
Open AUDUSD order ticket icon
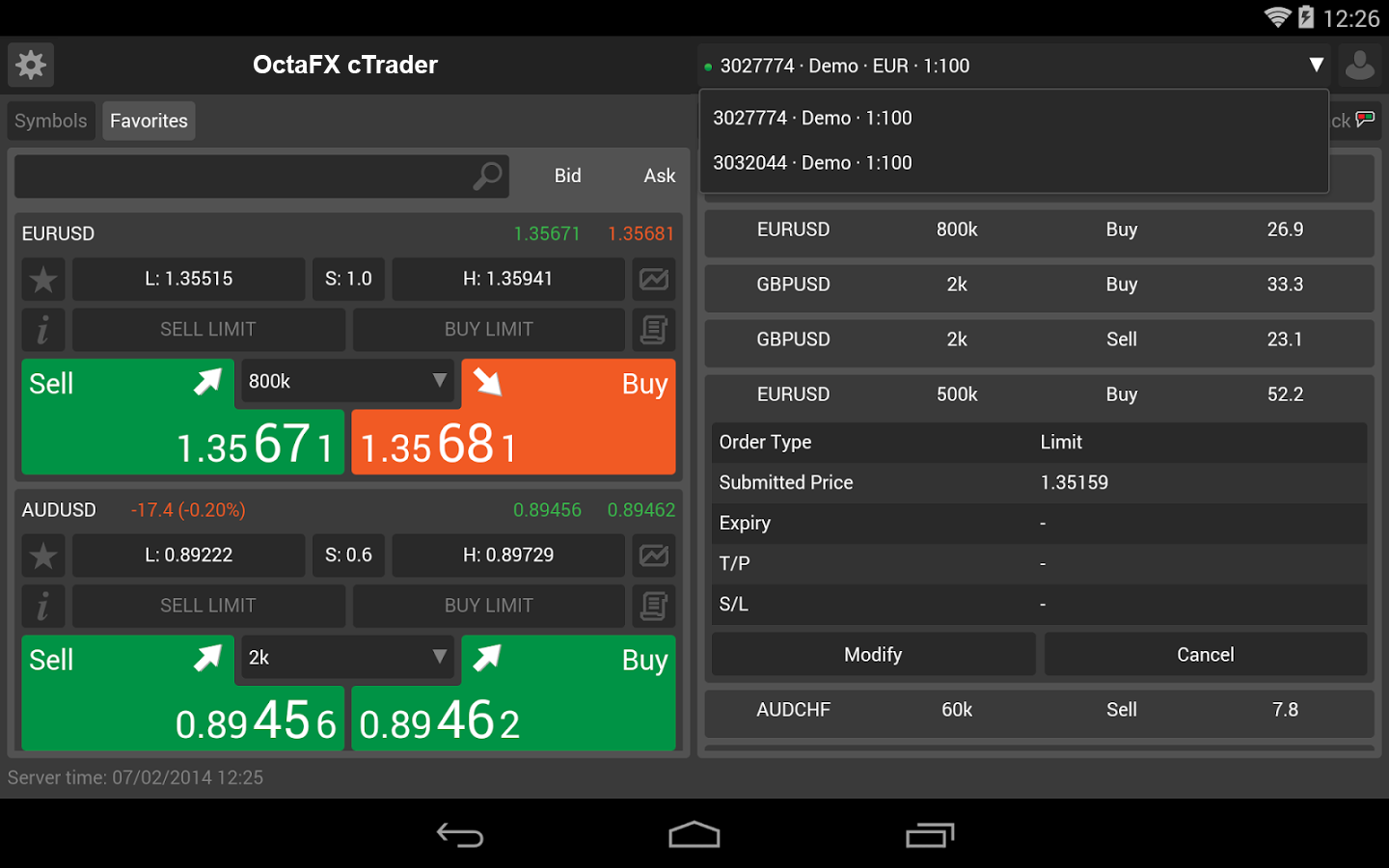tap(654, 607)
